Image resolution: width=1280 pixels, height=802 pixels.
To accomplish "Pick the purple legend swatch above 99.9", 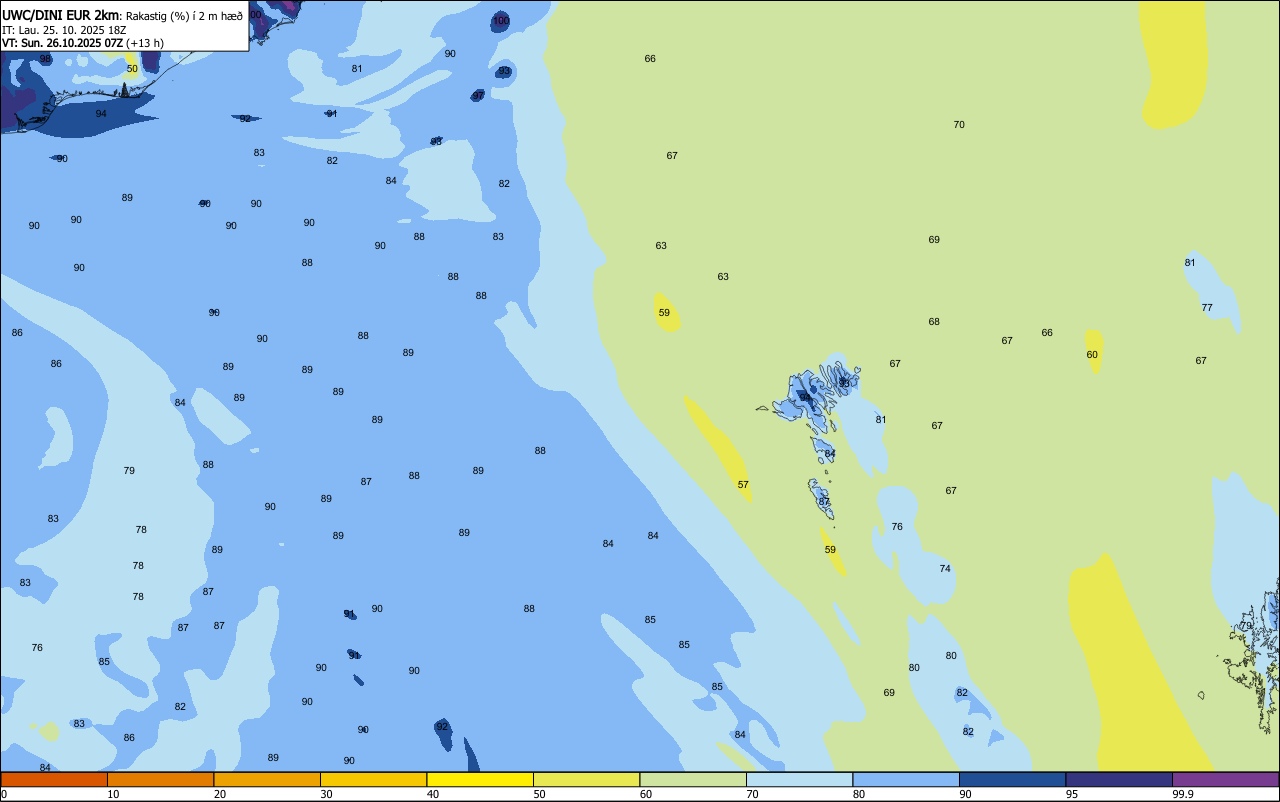I will point(1225,779).
